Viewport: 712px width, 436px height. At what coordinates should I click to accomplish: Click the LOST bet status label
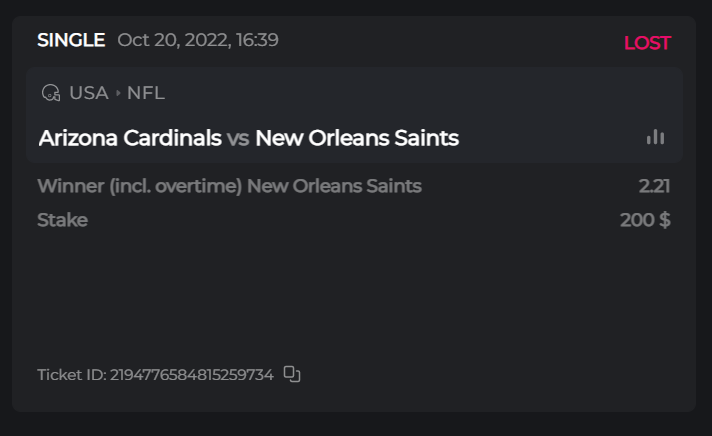(x=647, y=43)
